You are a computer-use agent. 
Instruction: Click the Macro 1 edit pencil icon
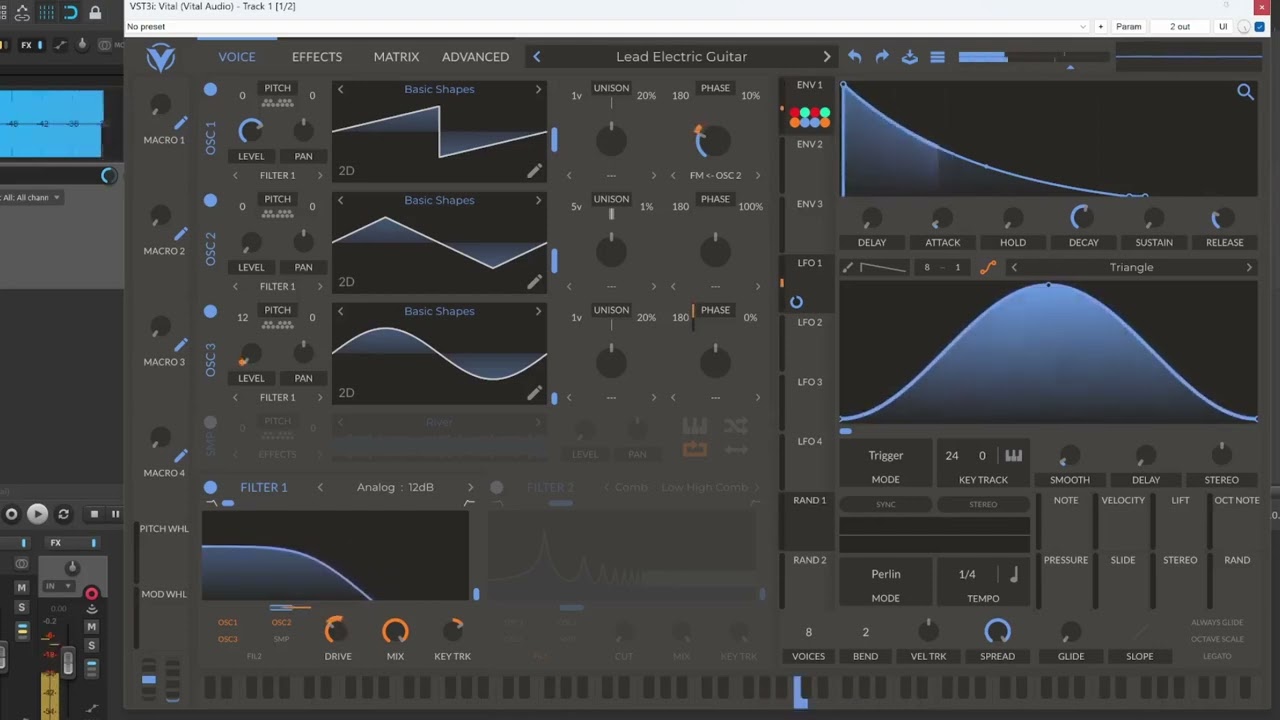pyautogui.click(x=181, y=123)
